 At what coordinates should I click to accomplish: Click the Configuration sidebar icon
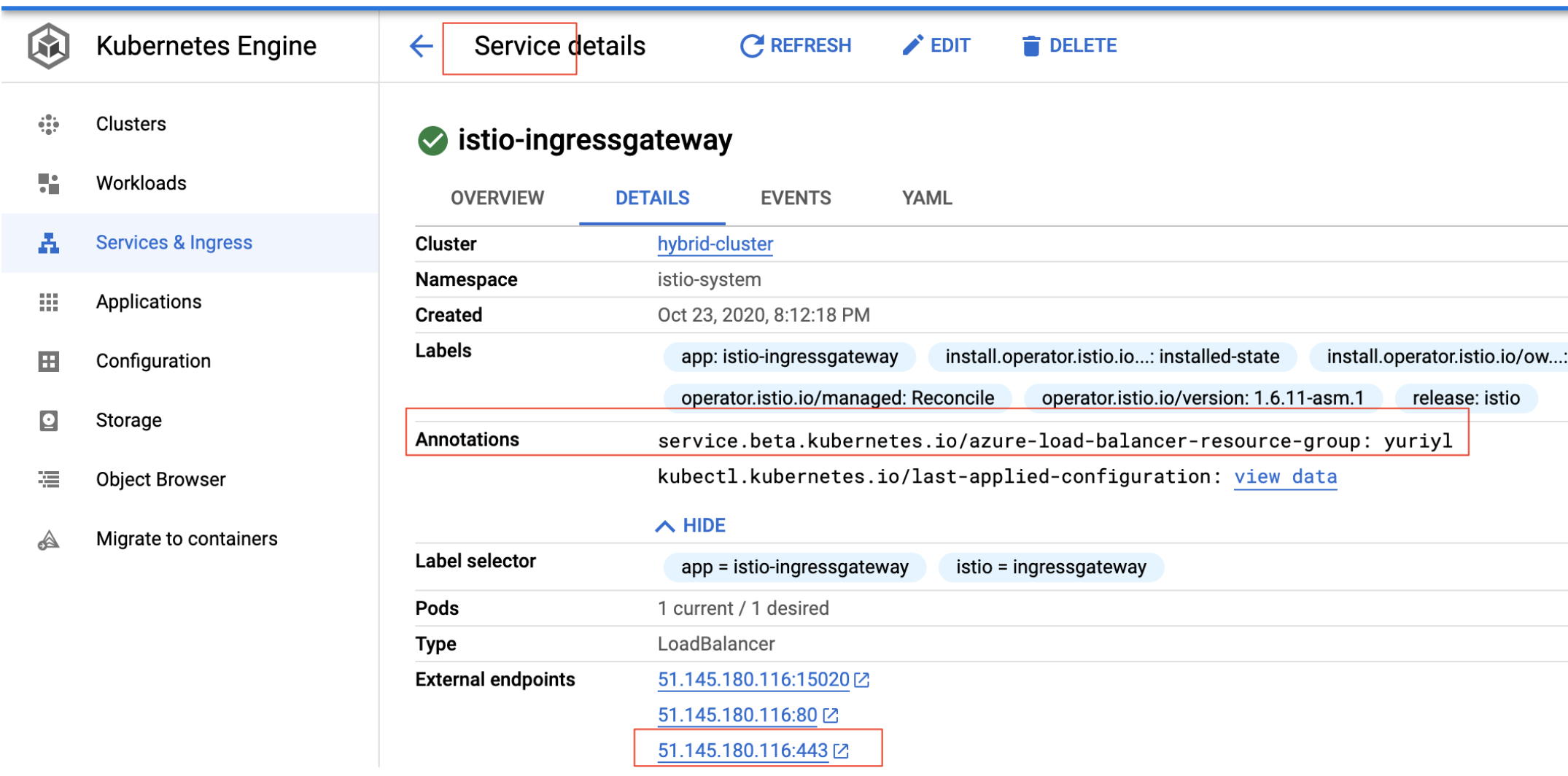tap(48, 361)
